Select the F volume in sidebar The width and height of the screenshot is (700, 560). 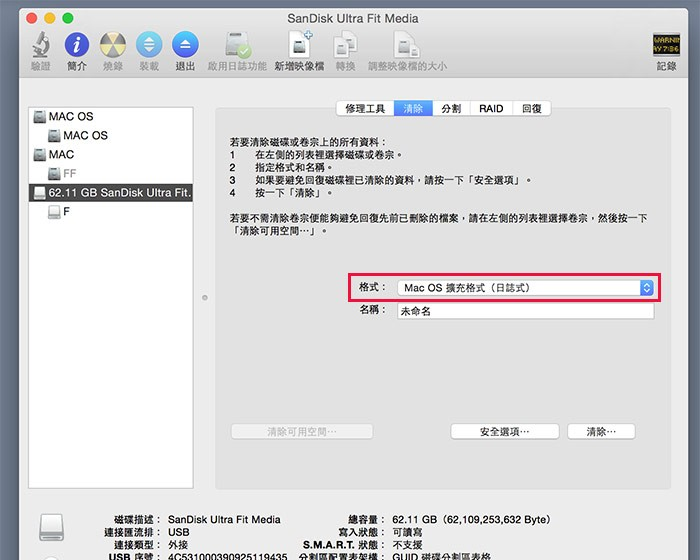pos(111,211)
